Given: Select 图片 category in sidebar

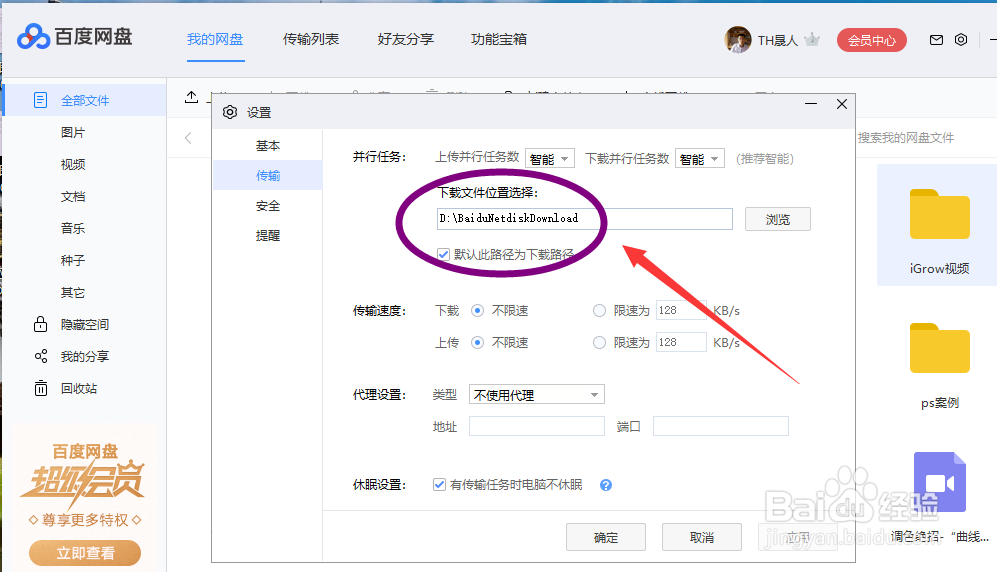Looking at the screenshot, I should (72, 132).
